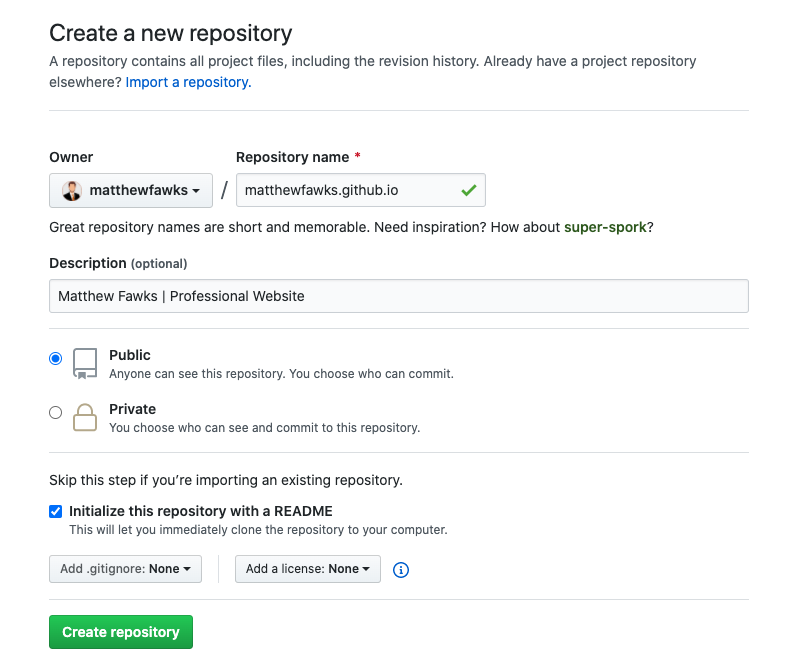Click the Private repository lock icon
Image resolution: width=797 pixels, height=668 pixels.
click(x=85, y=417)
